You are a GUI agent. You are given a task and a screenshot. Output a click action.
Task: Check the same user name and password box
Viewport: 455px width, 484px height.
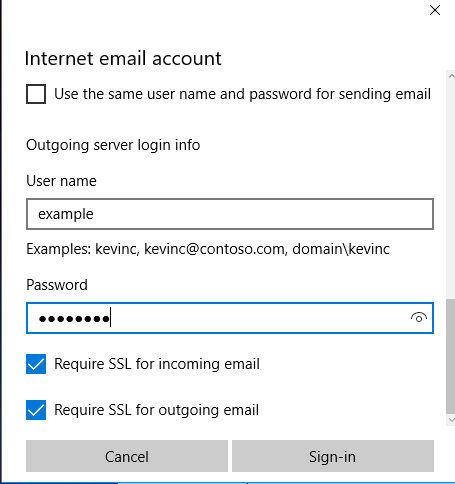tap(36, 94)
